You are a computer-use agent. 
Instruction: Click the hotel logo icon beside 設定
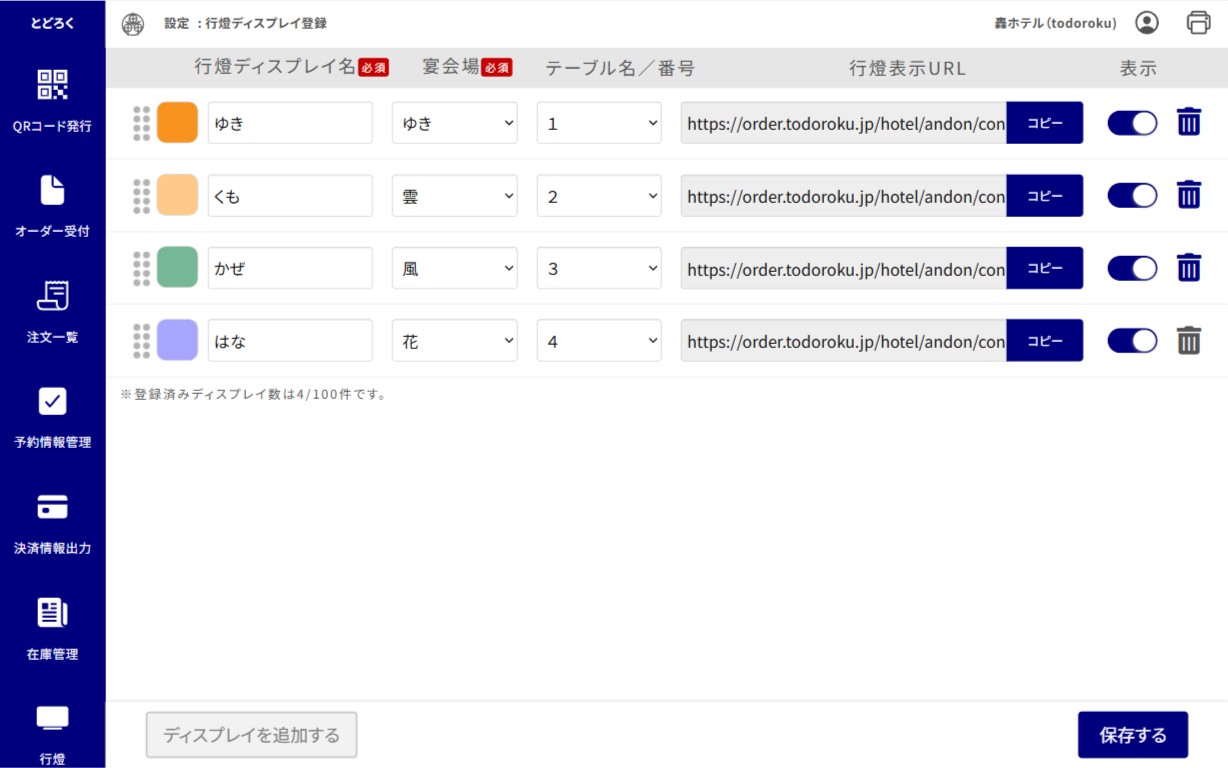(132, 23)
